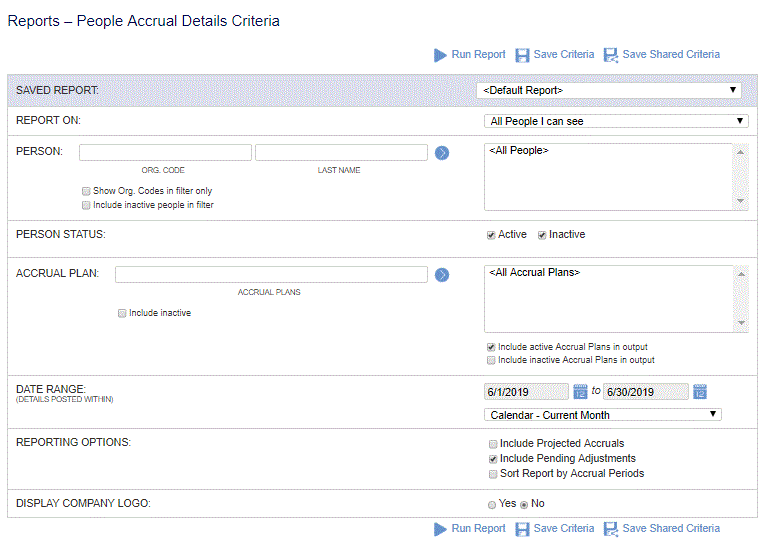784x552 pixels.
Task: Open the Calendar - Current Month dropdown
Action: click(x=602, y=414)
